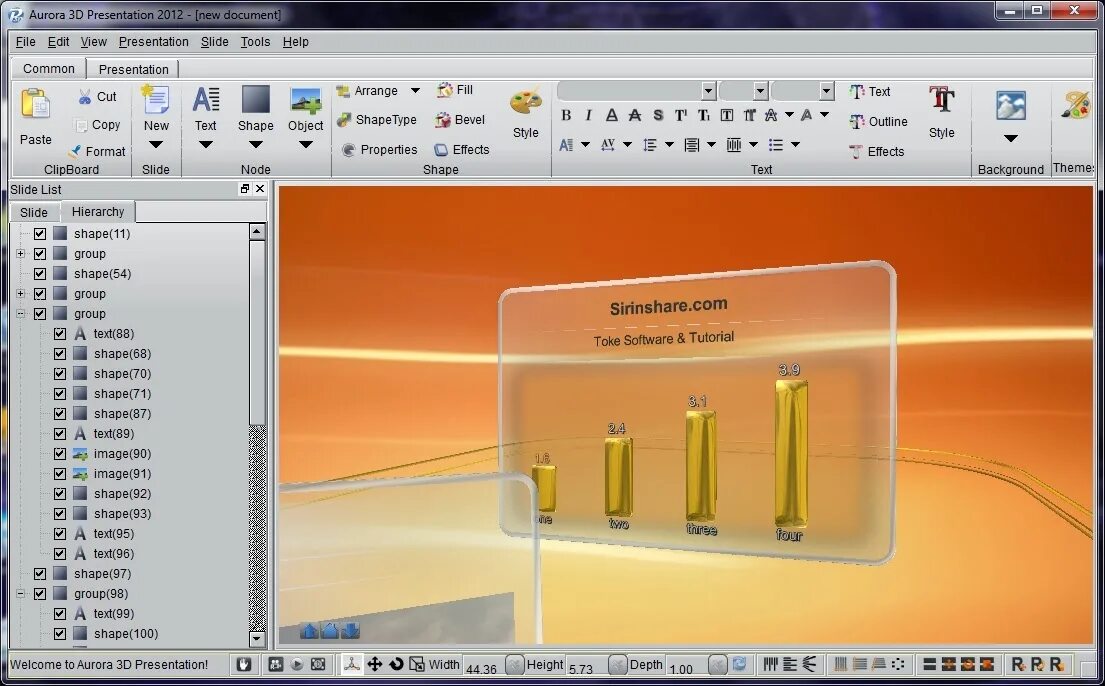Open the Theme palette icon

(1076, 105)
